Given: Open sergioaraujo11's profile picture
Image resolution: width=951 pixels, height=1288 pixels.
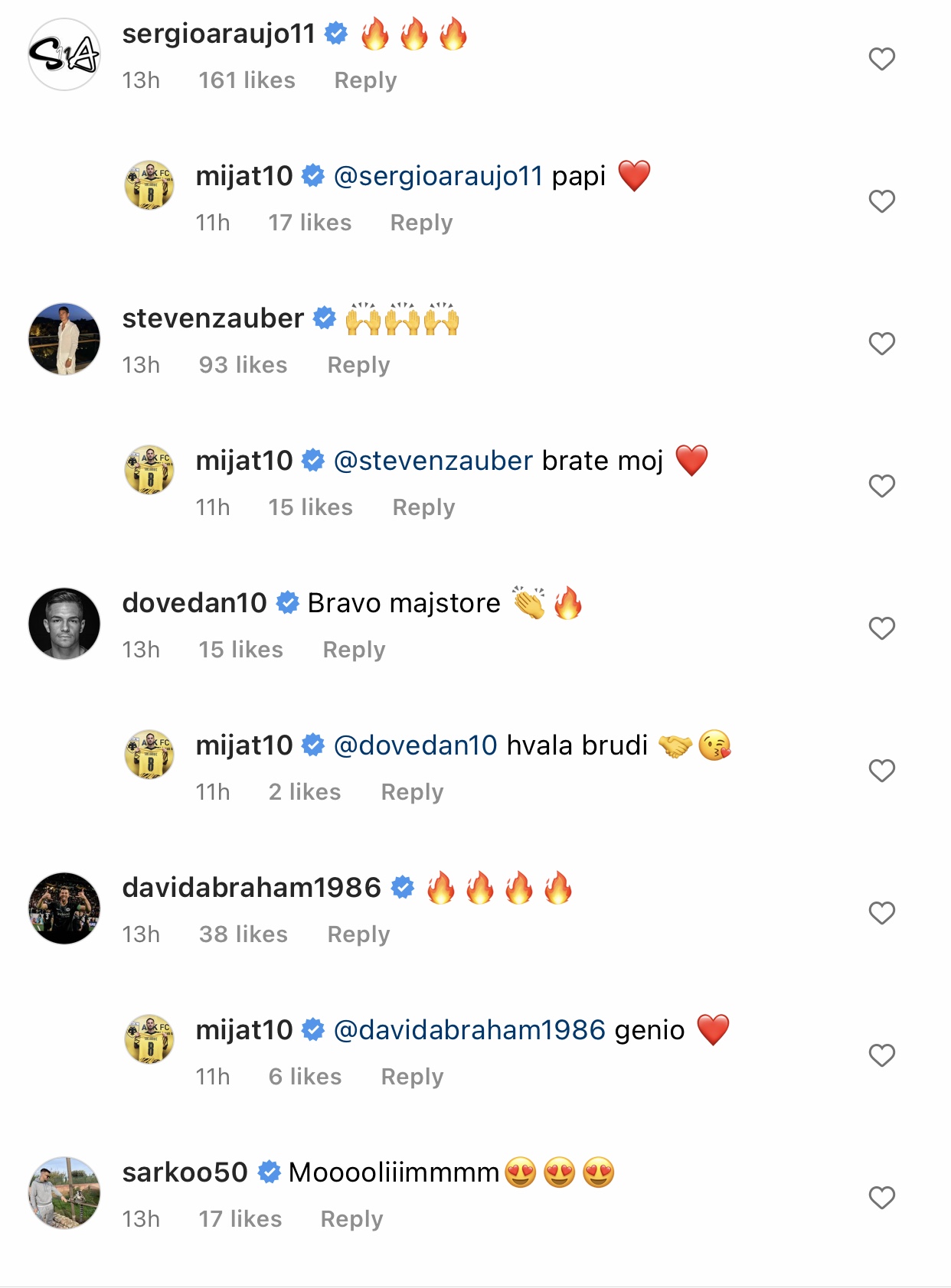Looking at the screenshot, I should [64, 54].
